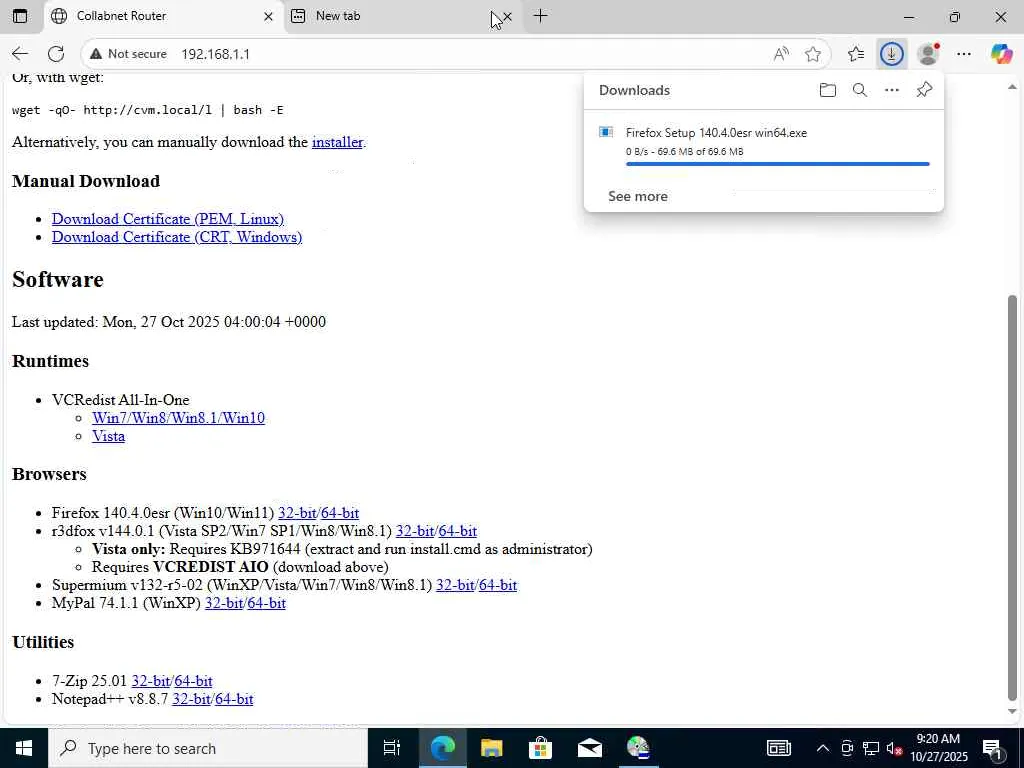1024x768 pixels.
Task: Open Task View on the taskbar
Action: pyautogui.click(x=391, y=748)
